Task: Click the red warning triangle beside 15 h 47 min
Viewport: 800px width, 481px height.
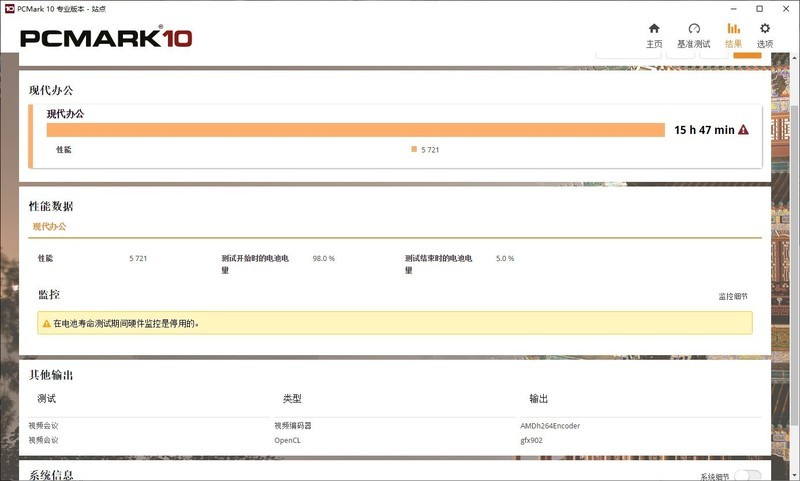Action: pyautogui.click(x=743, y=130)
